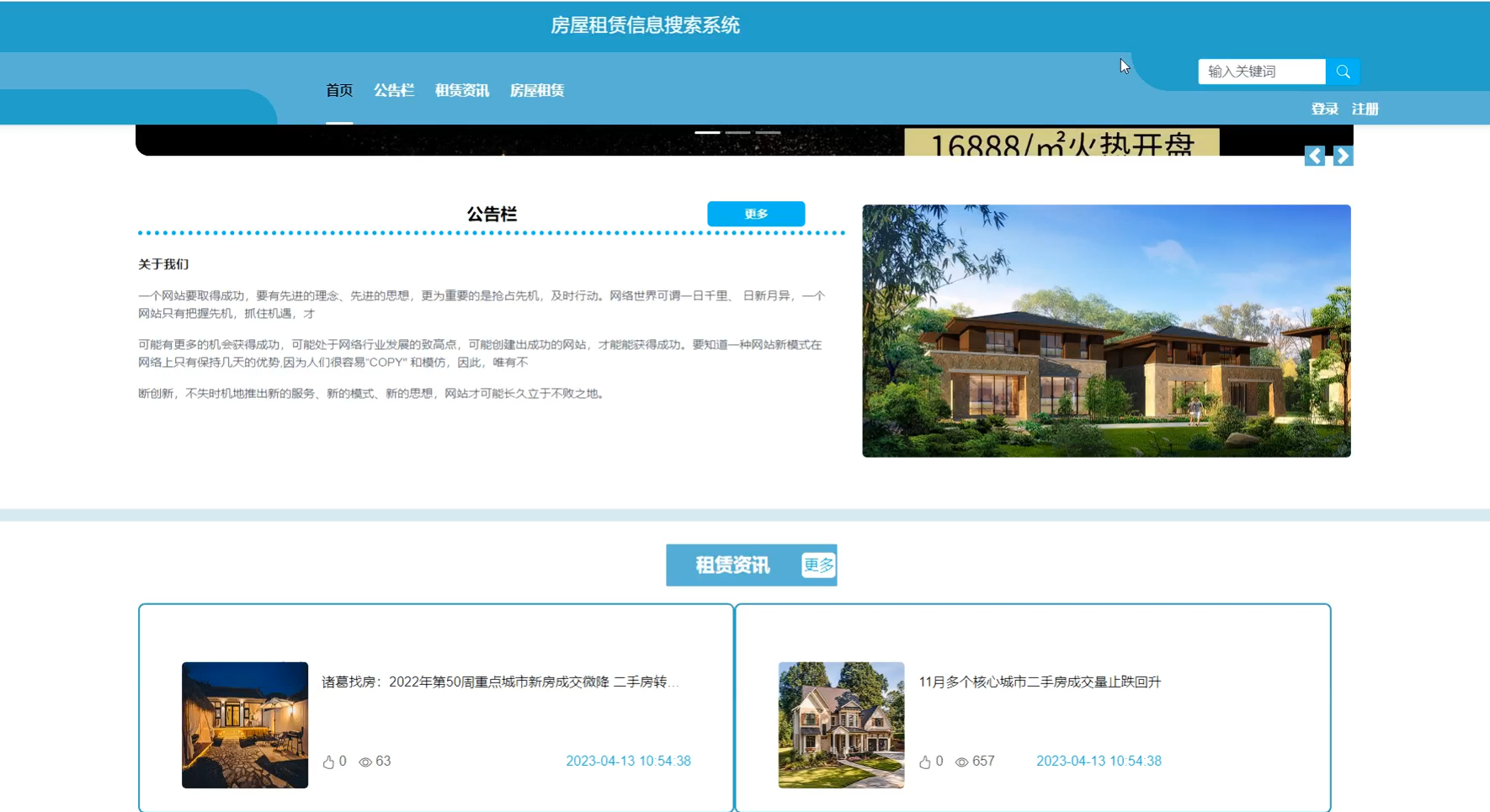
Task: Click the right carousel arrow
Action: tap(1343, 156)
